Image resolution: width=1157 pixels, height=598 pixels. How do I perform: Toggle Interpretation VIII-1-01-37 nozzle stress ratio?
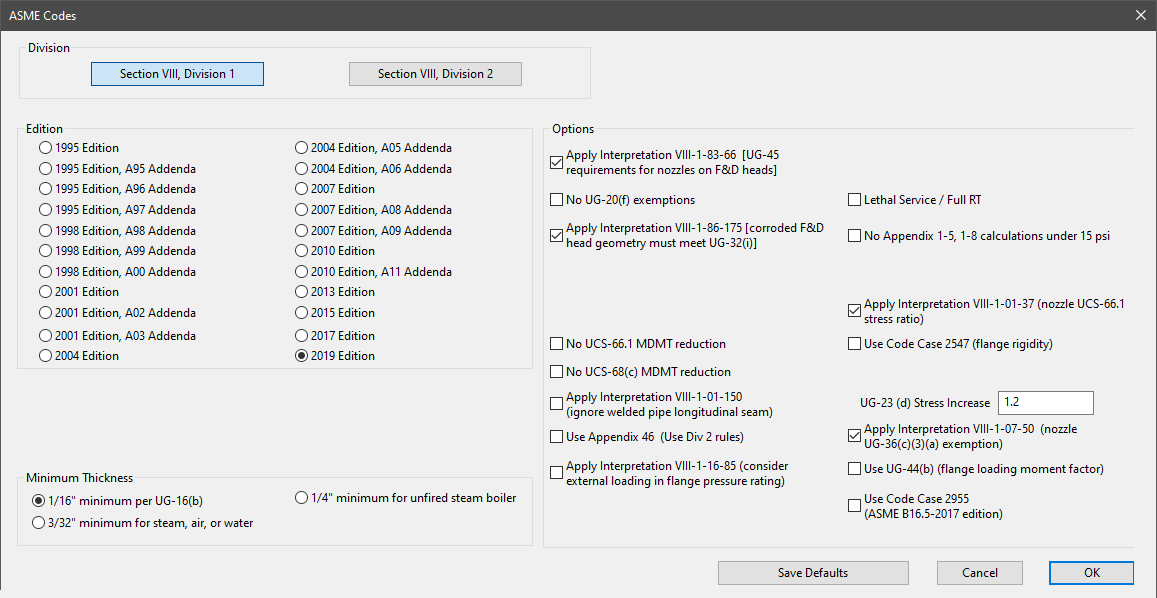click(854, 311)
